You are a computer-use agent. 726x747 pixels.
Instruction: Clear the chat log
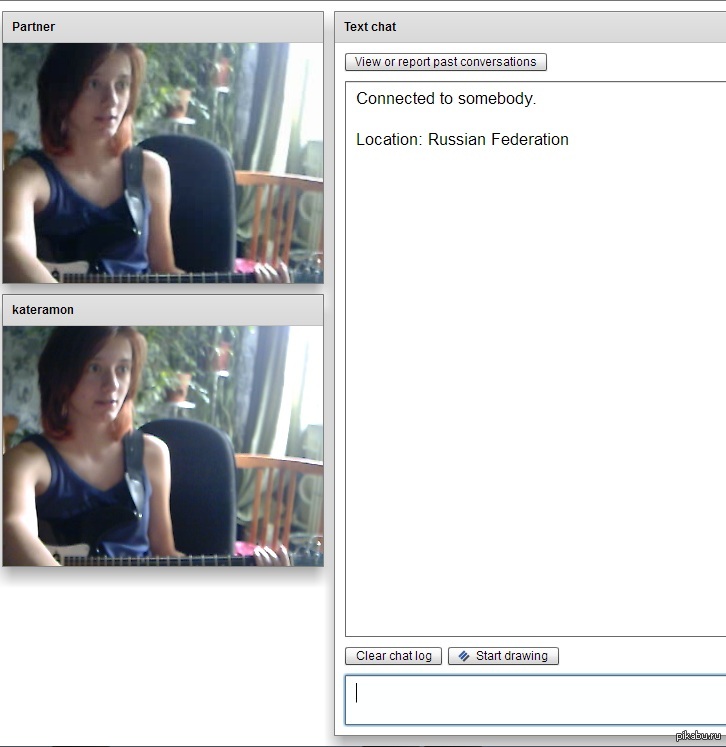coord(393,656)
